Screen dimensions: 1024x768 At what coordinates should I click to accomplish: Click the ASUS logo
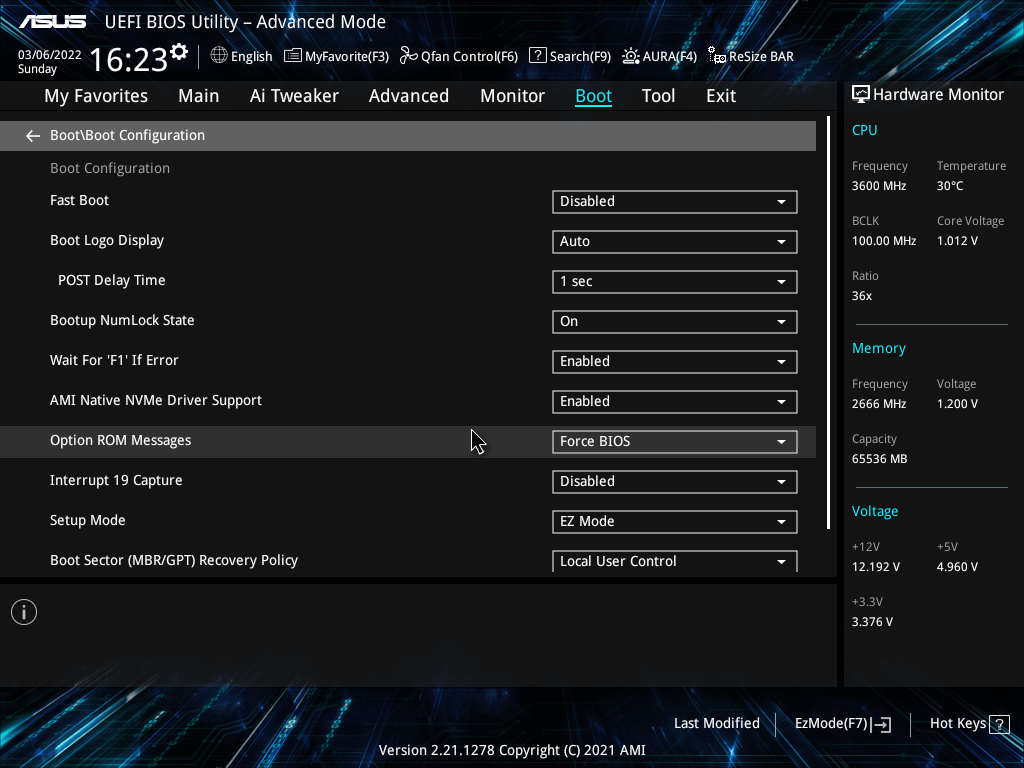(52, 22)
